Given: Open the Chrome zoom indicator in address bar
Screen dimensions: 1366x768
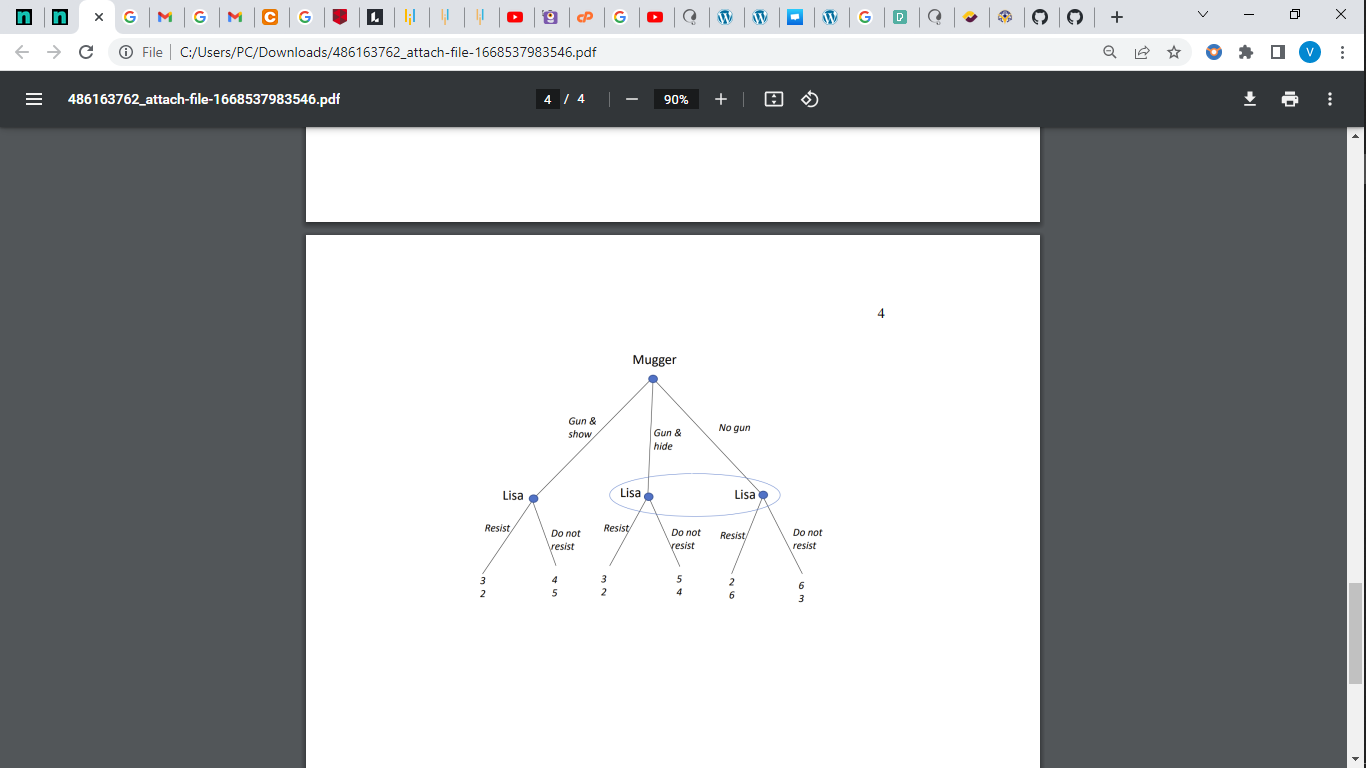Looking at the screenshot, I should 1109,52.
